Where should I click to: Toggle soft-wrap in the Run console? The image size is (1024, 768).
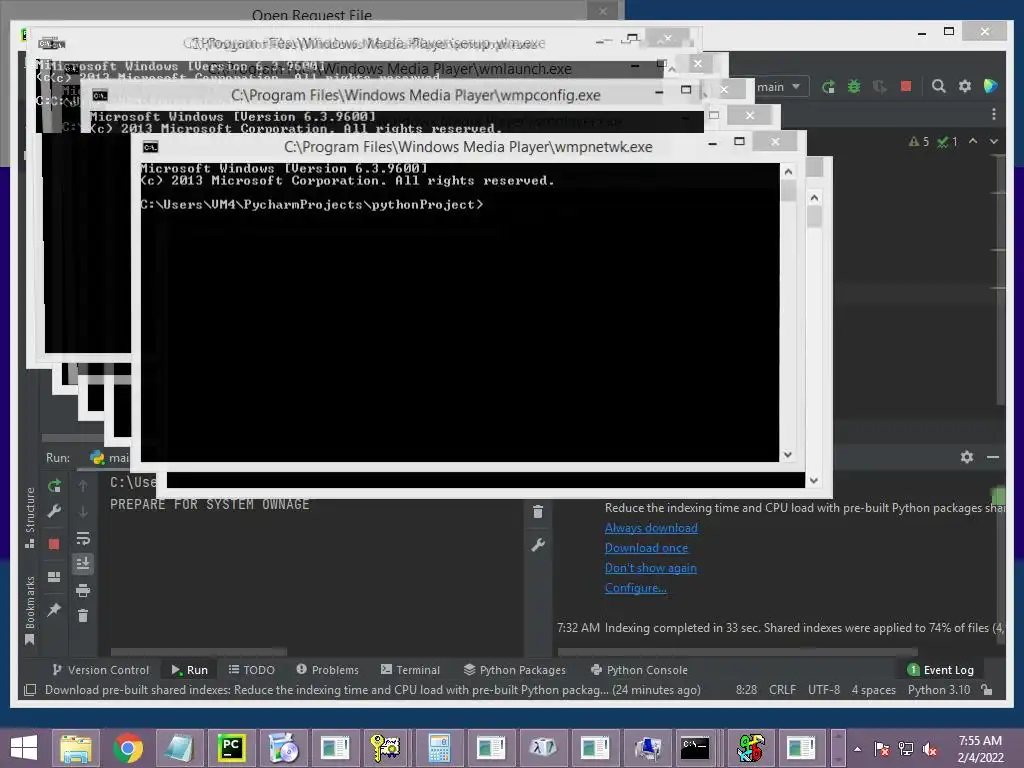83,538
